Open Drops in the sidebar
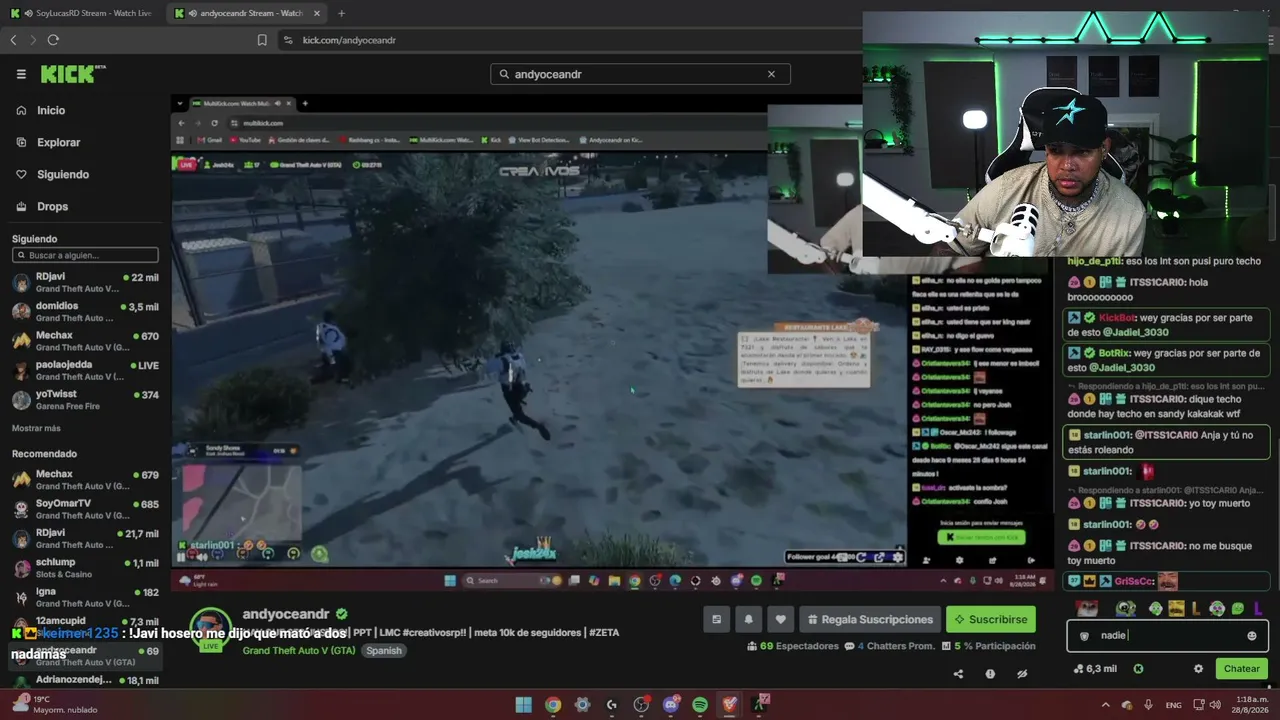1280x720 pixels. coord(52,207)
